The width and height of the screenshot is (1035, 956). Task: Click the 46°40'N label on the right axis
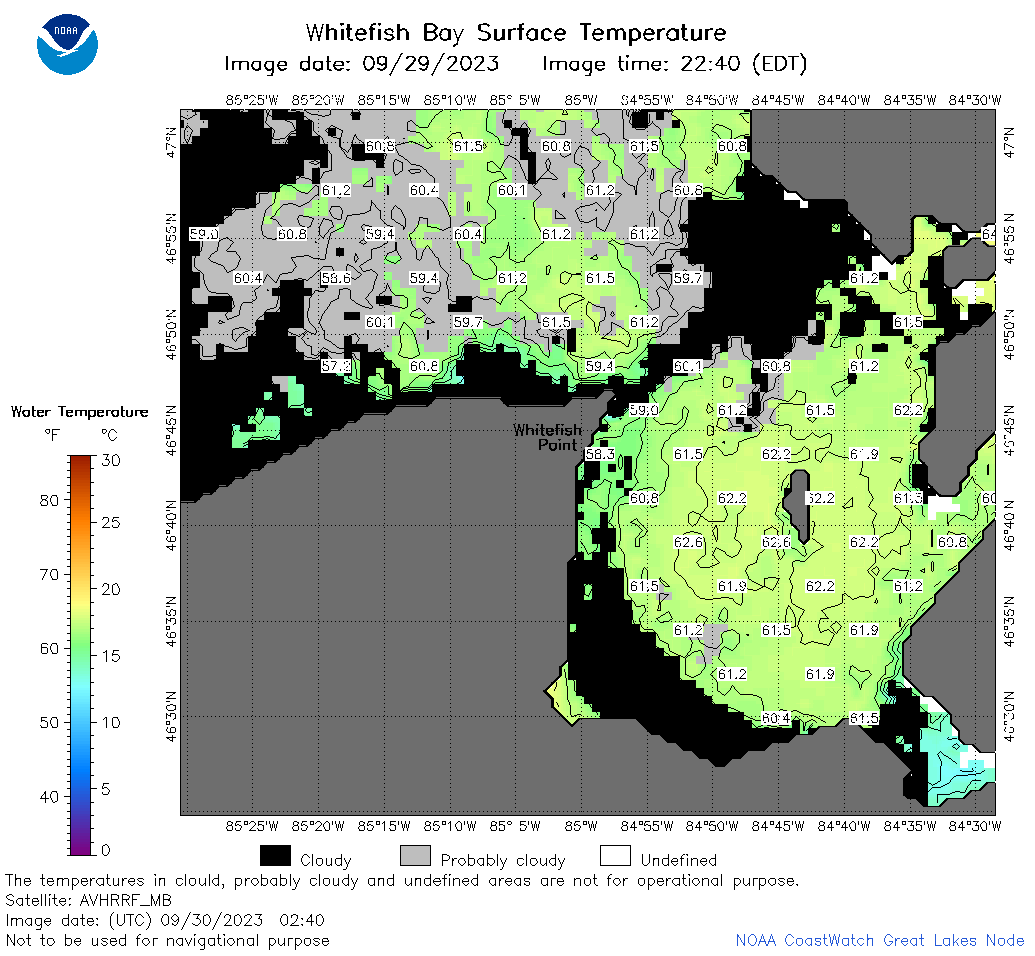tap(1009, 526)
